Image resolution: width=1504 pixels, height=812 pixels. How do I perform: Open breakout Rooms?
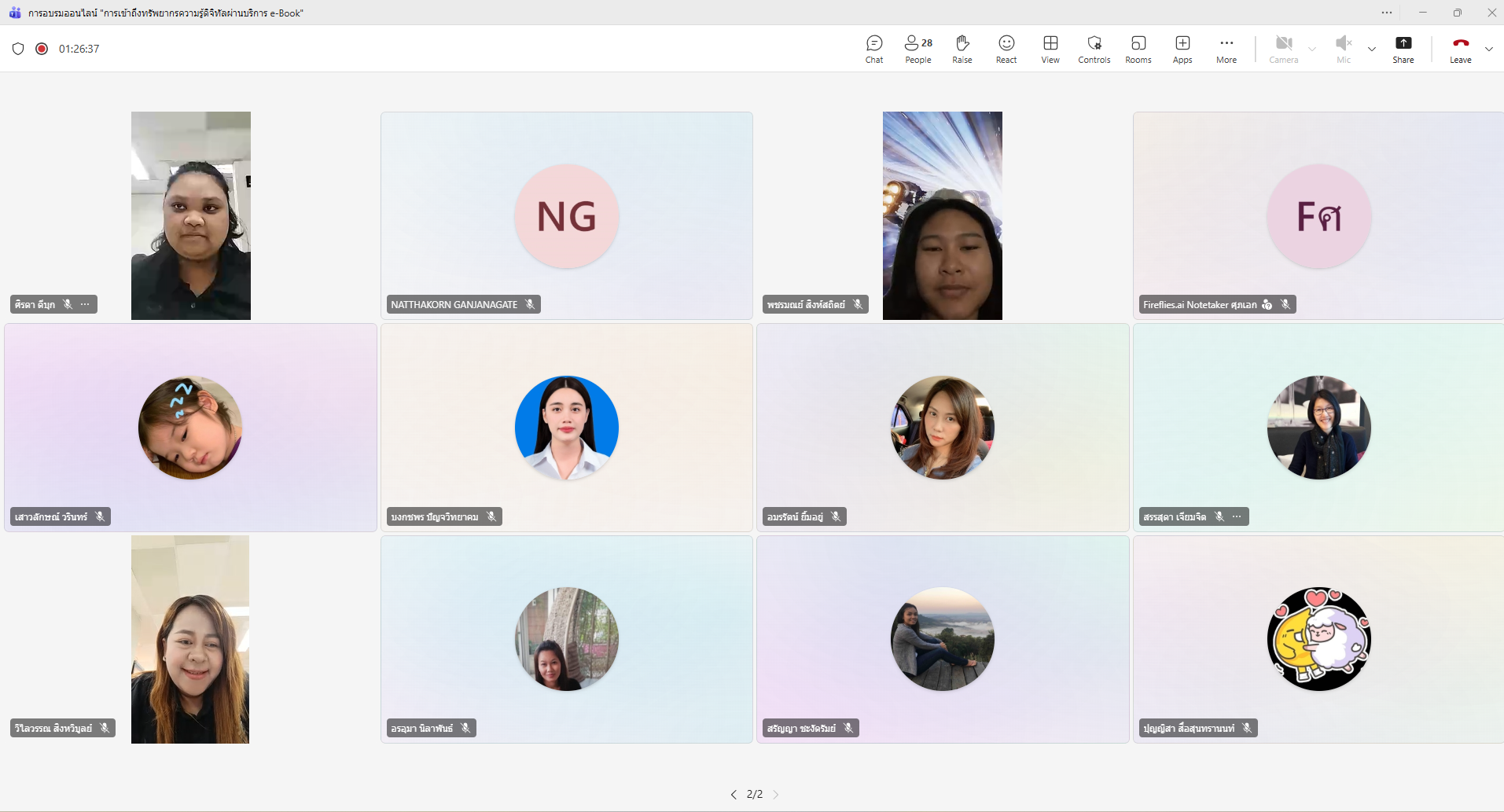click(1138, 49)
